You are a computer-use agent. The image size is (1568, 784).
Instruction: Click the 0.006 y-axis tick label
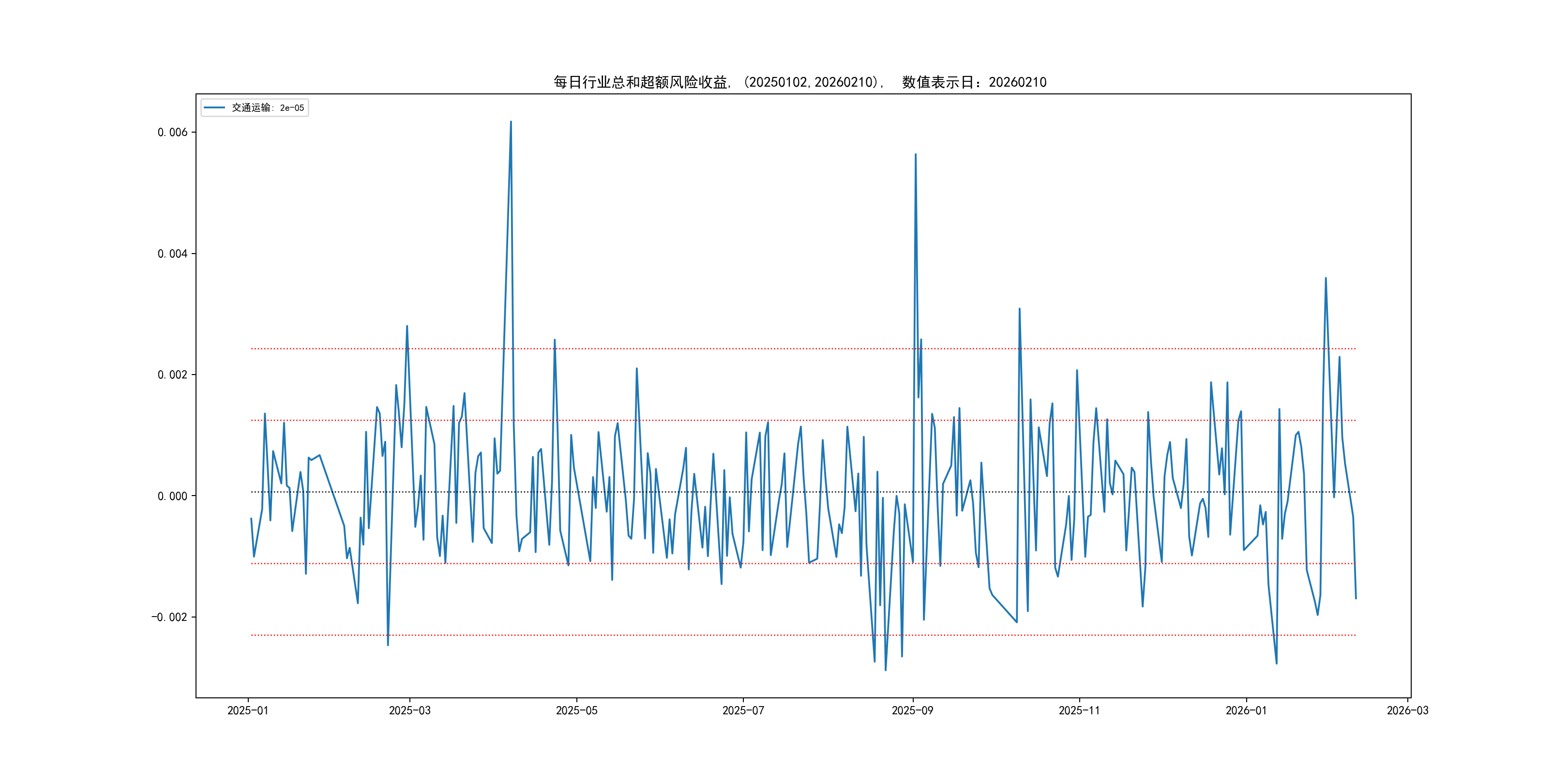[172, 133]
